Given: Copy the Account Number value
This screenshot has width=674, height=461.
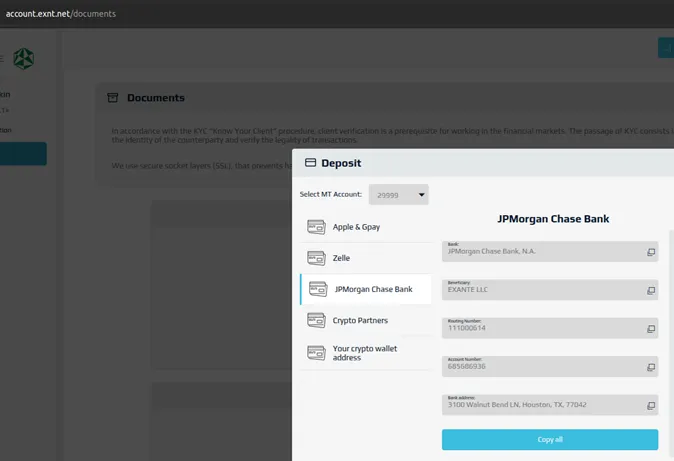Looking at the screenshot, I should (x=651, y=367).
